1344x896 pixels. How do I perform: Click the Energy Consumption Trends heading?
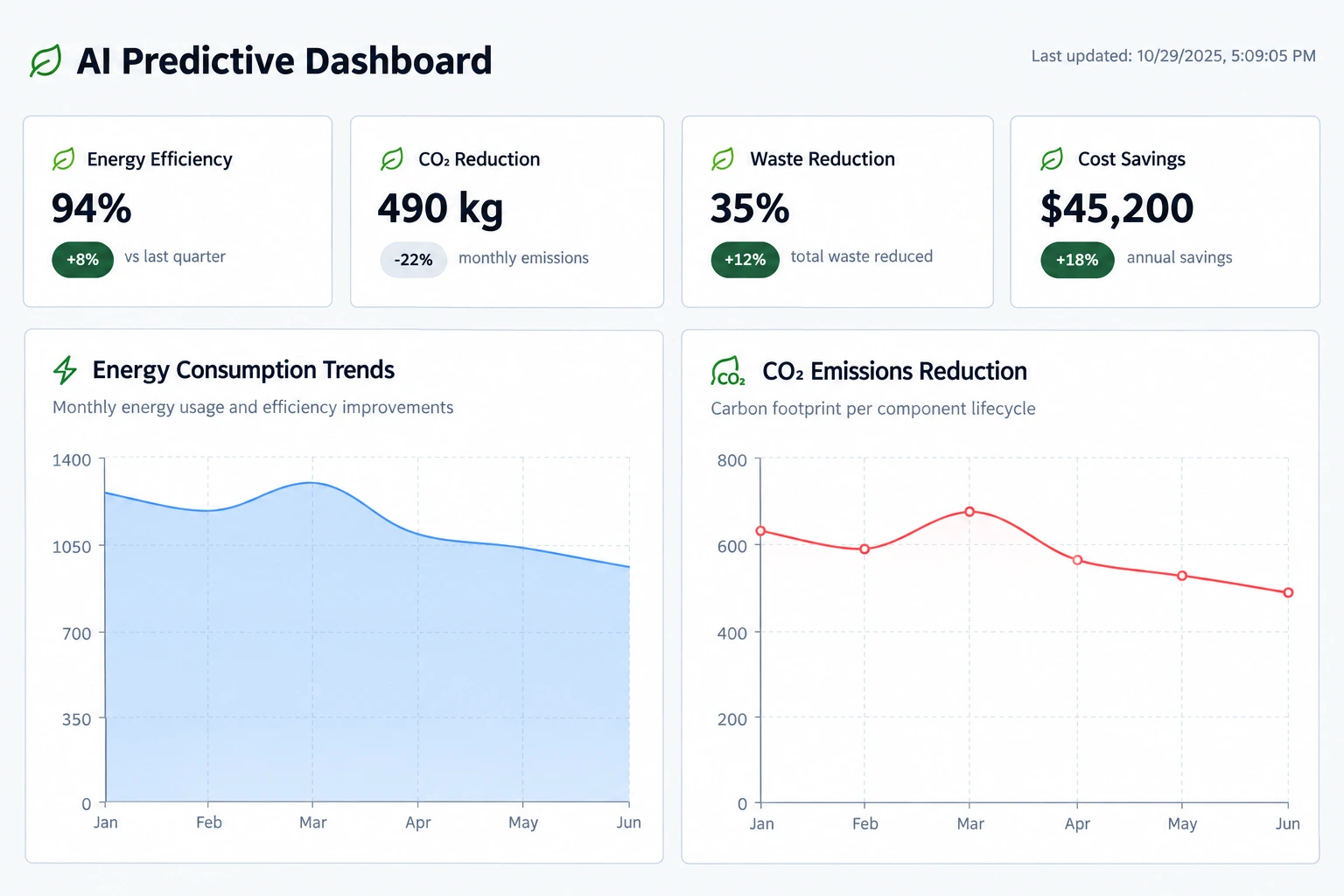pos(243,370)
